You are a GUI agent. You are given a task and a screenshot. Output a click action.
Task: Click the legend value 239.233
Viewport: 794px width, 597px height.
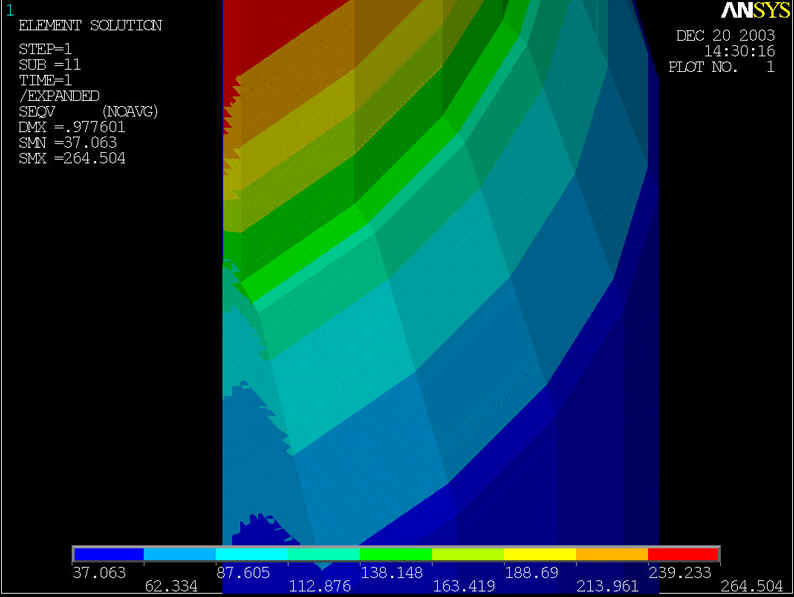tap(680, 573)
